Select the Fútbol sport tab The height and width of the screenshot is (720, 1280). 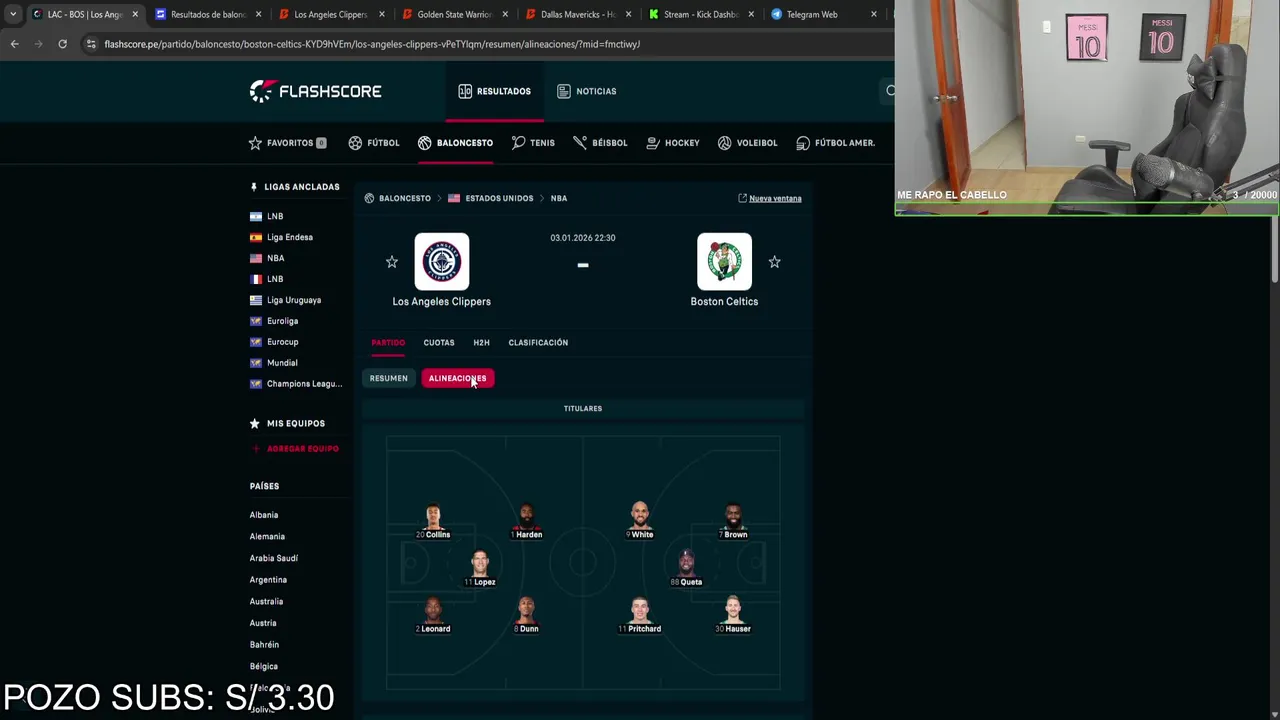coord(373,143)
